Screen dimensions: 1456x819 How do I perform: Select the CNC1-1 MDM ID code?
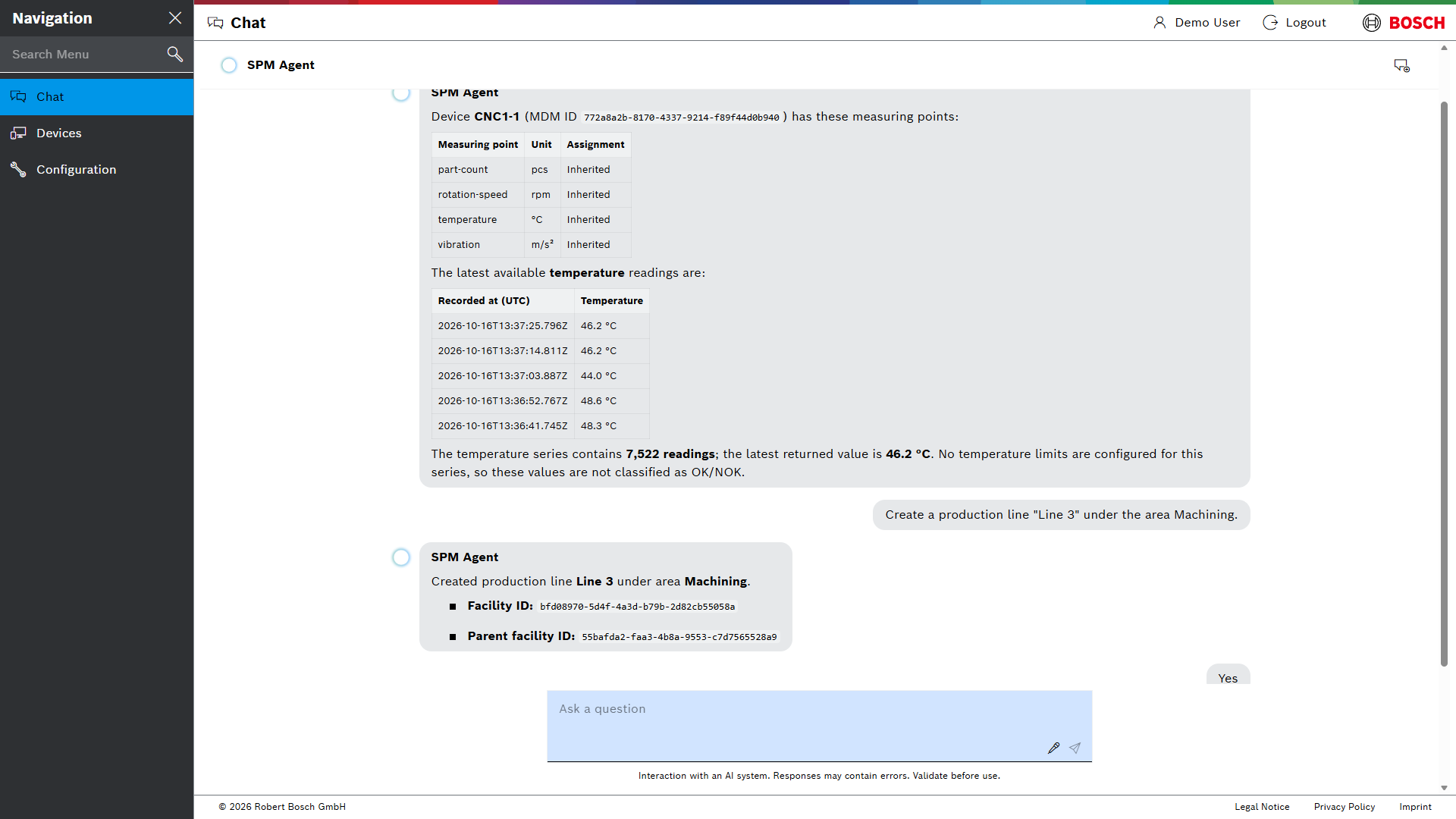click(681, 118)
